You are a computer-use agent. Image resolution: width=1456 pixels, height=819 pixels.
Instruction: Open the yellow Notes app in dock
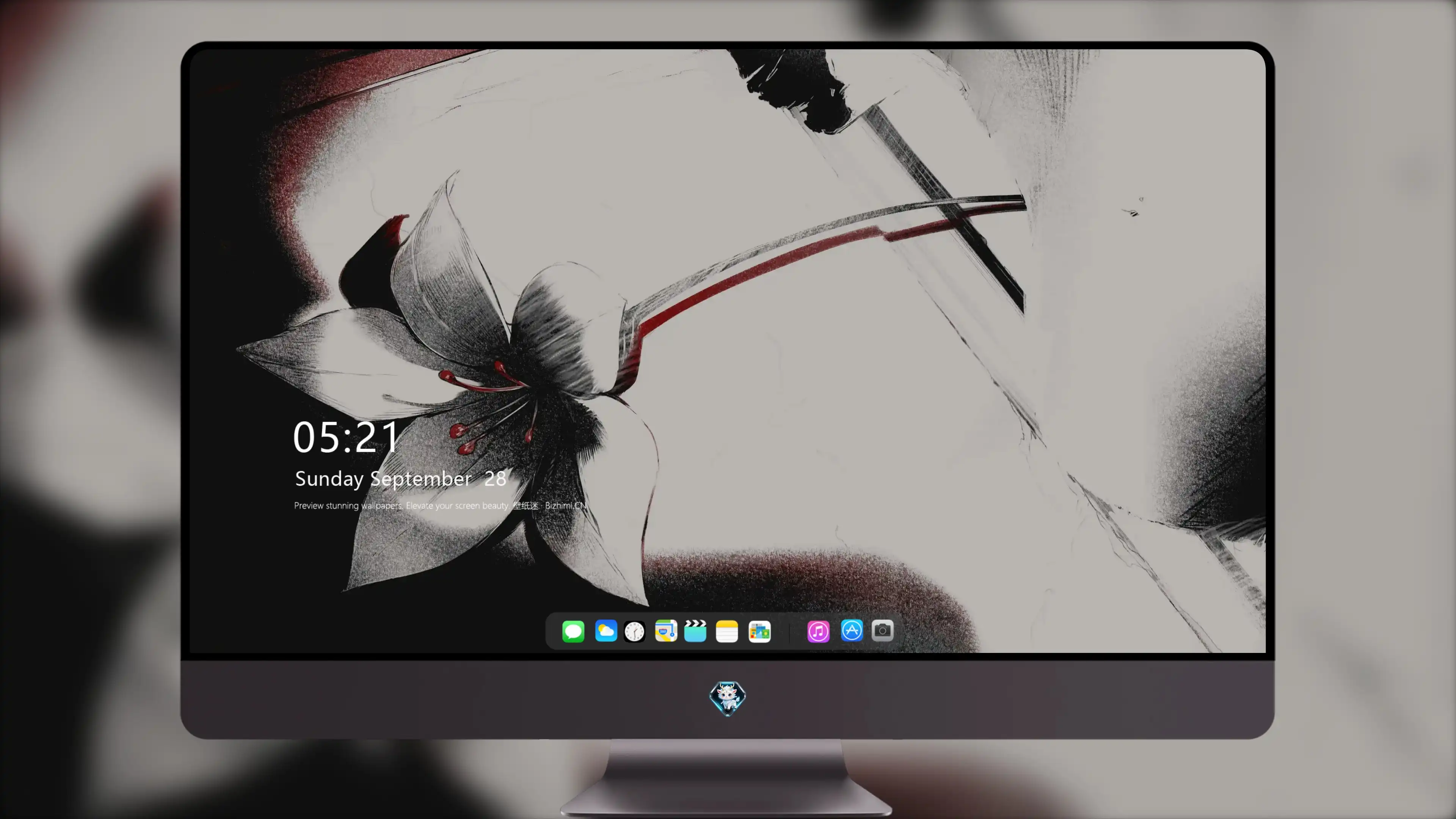tap(727, 631)
